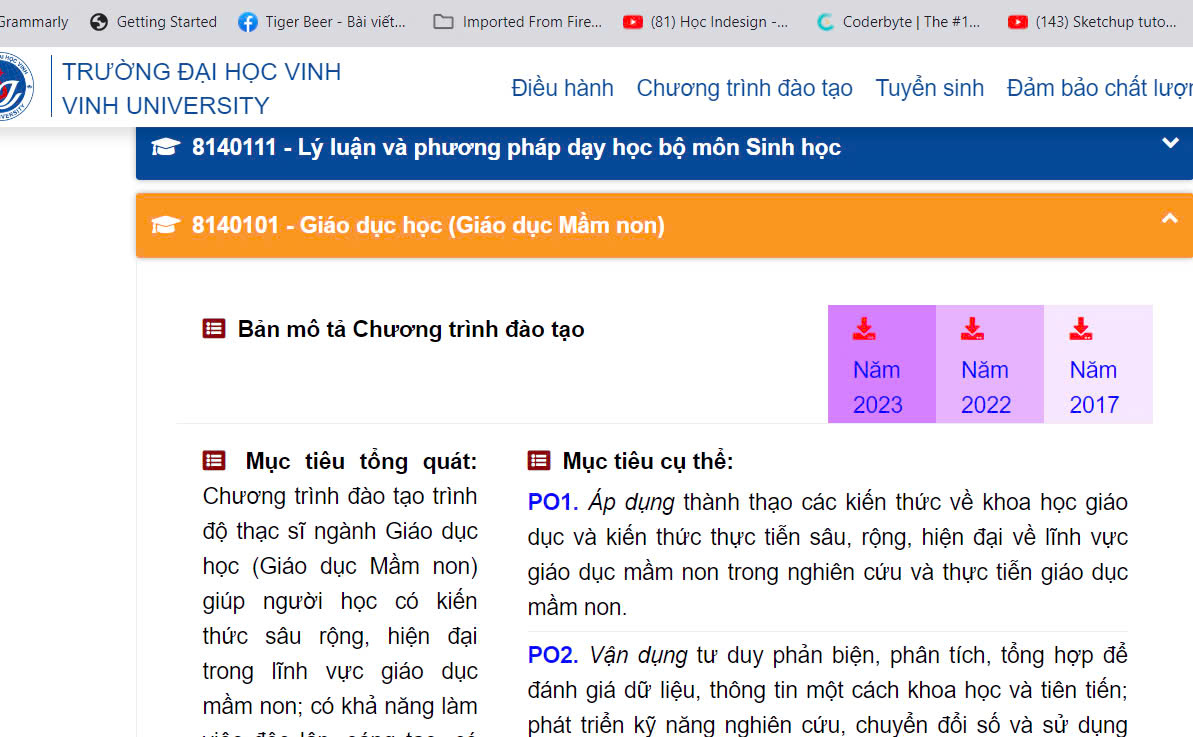1193x737 pixels.
Task: Open the Imported From Firefox folder icon
Action: coord(443,21)
